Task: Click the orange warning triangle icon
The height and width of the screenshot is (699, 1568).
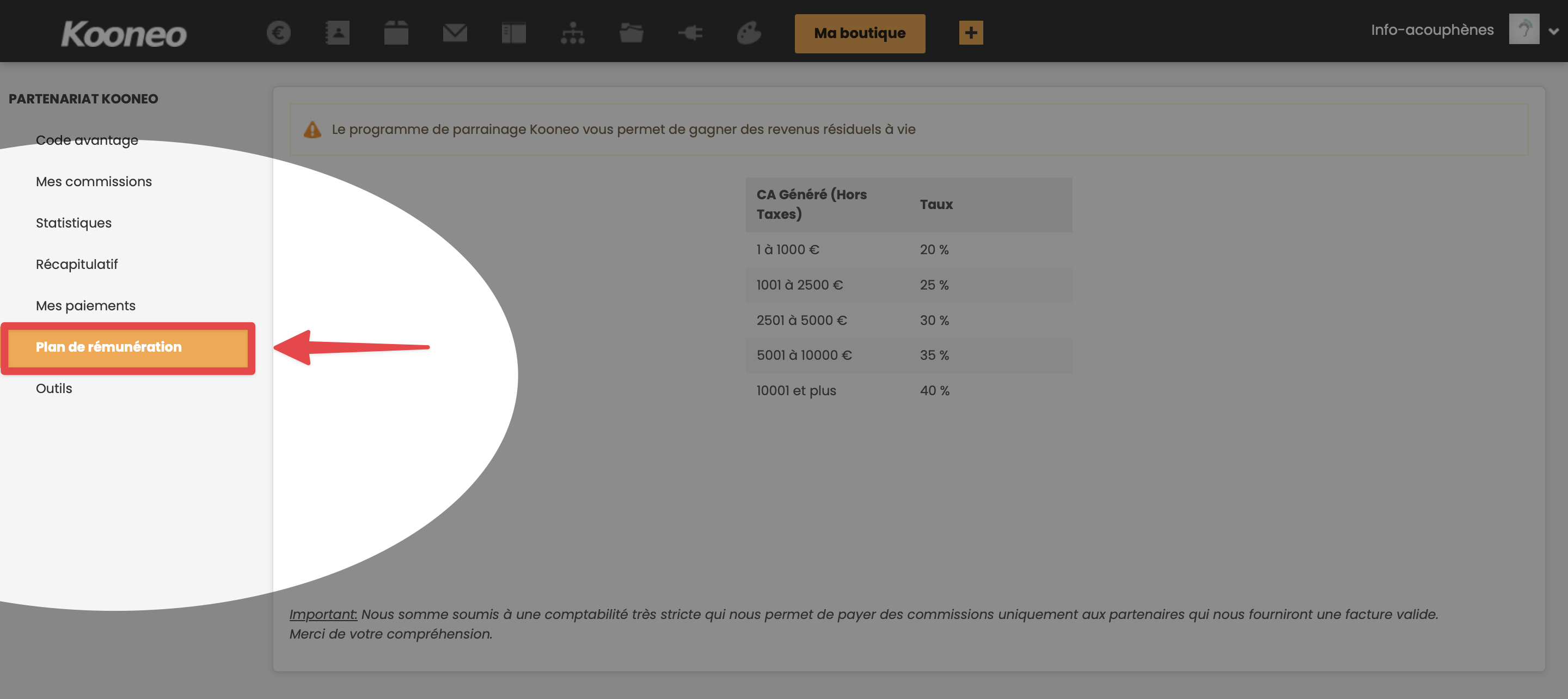Action: coord(313,129)
